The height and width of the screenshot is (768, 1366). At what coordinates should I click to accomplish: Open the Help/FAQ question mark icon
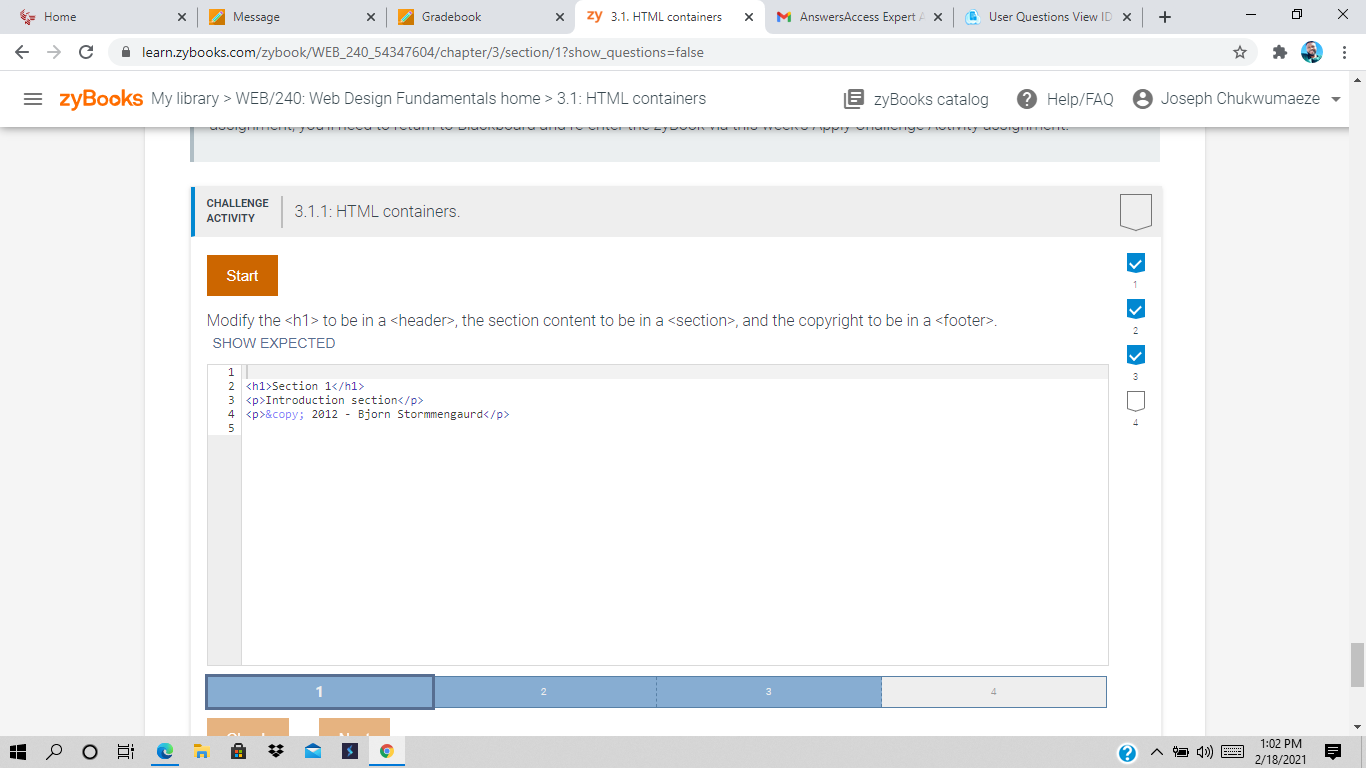[1026, 99]
